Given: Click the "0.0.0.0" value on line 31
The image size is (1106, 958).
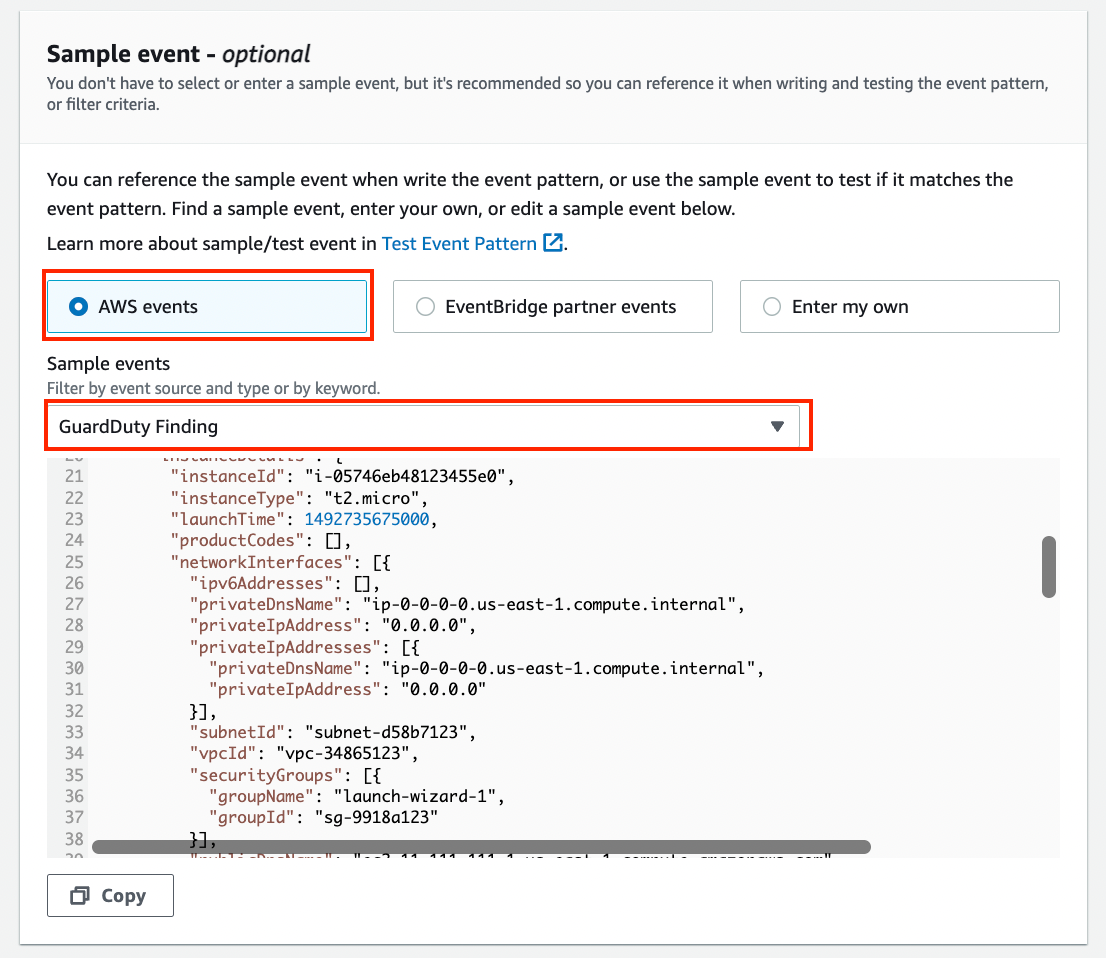Looking at the screenshot, I should (x=444, y=690).
